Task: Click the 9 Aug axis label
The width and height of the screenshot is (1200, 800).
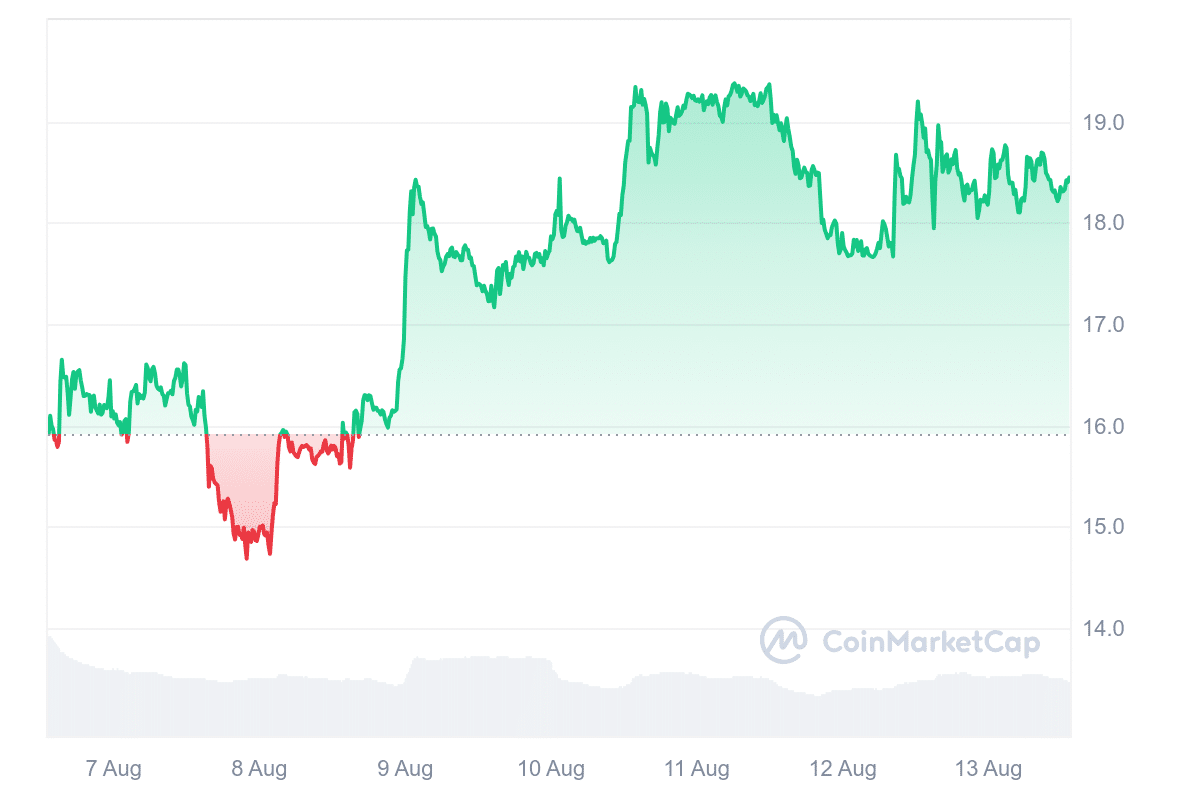Action: tap(405, 768)
